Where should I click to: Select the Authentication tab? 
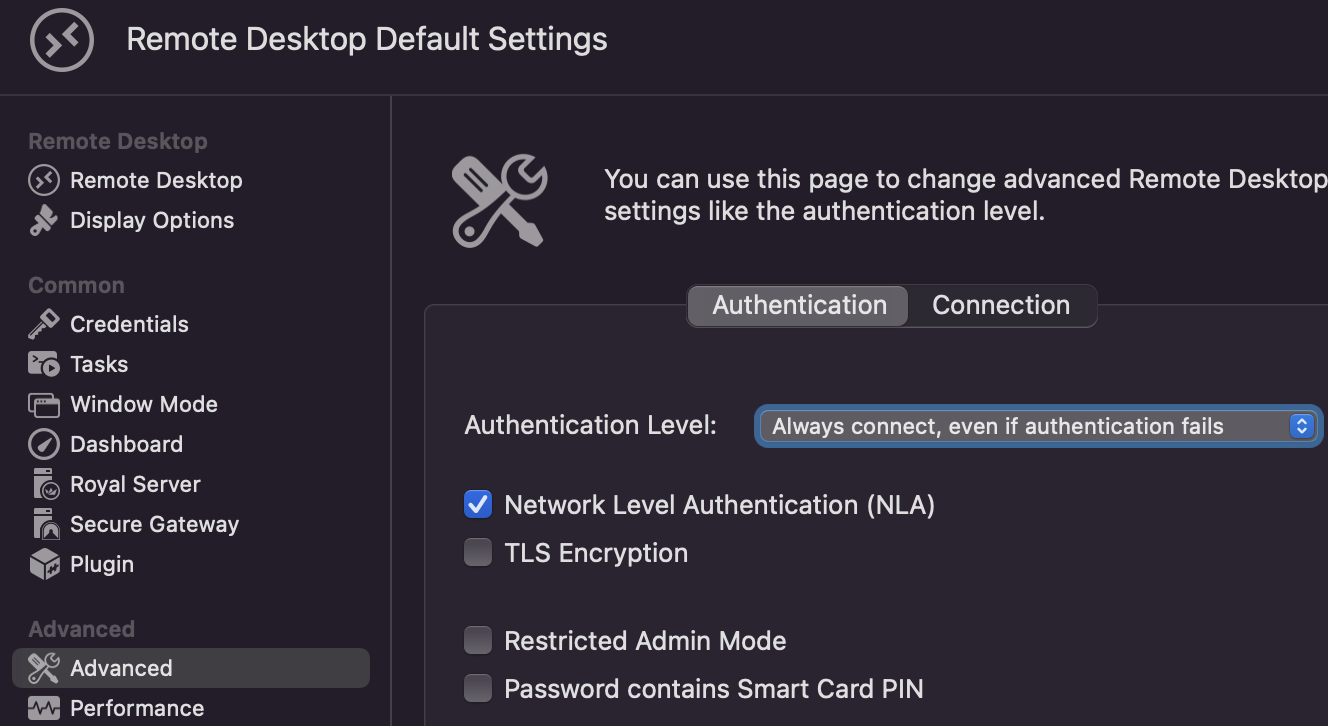[799, 305]
